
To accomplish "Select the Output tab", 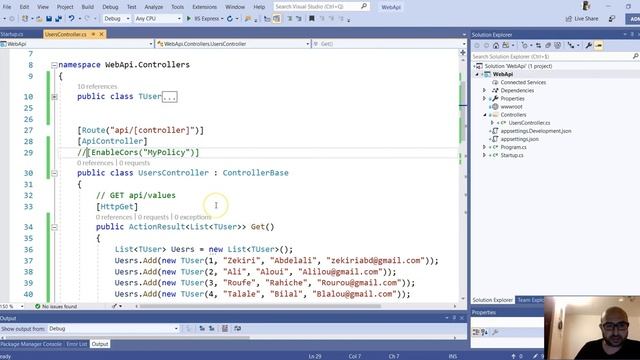I will 100,344.
